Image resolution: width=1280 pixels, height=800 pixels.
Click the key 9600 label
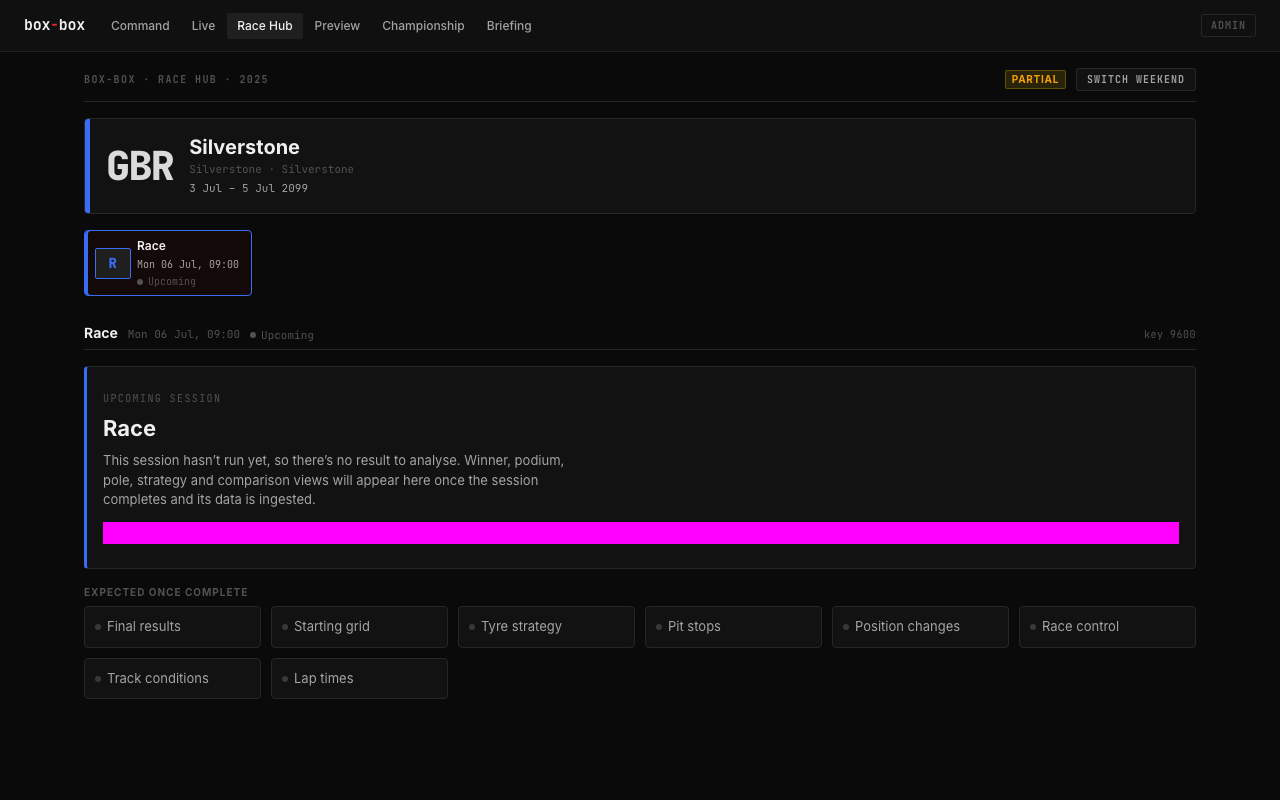coord(1169,335)
